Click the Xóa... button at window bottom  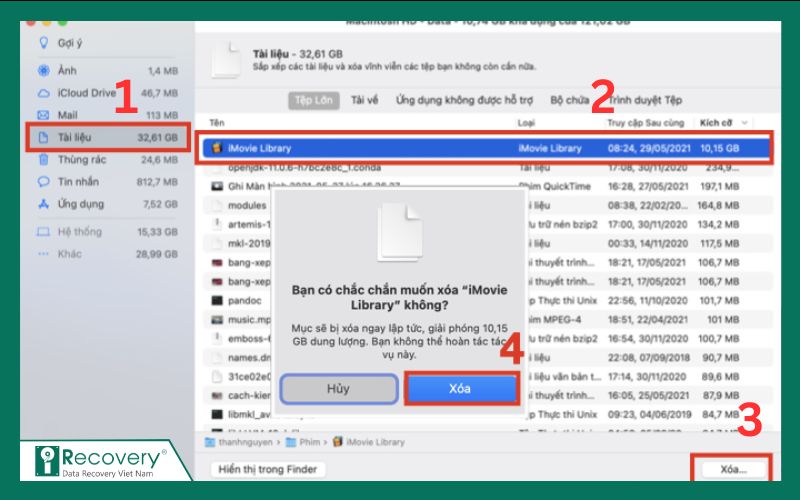pyautogui.click(x=733, y=469)
